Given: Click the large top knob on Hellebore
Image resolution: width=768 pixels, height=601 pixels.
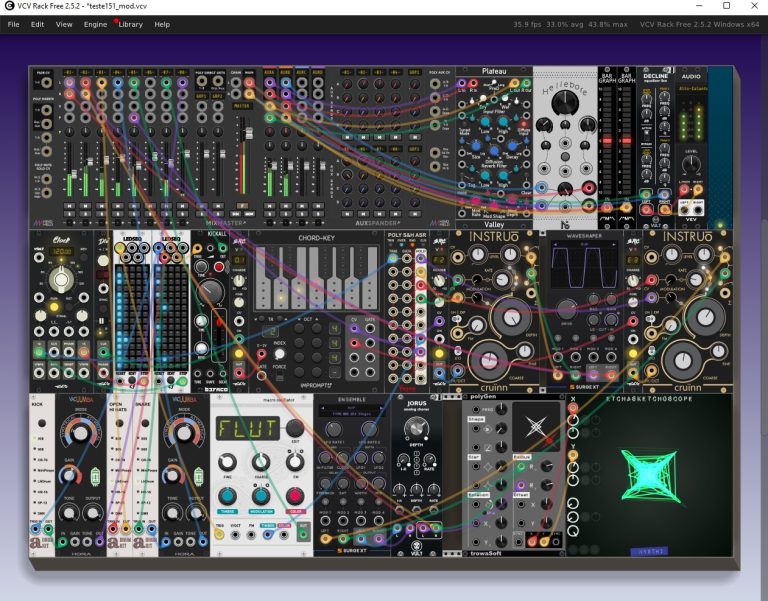Looking at the screenshot, I should (x=565, y=103).
